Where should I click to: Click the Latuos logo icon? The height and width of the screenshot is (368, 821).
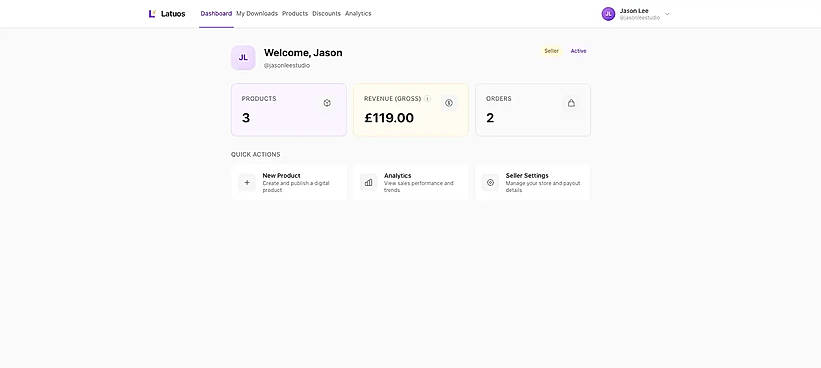tap(152, 14)
